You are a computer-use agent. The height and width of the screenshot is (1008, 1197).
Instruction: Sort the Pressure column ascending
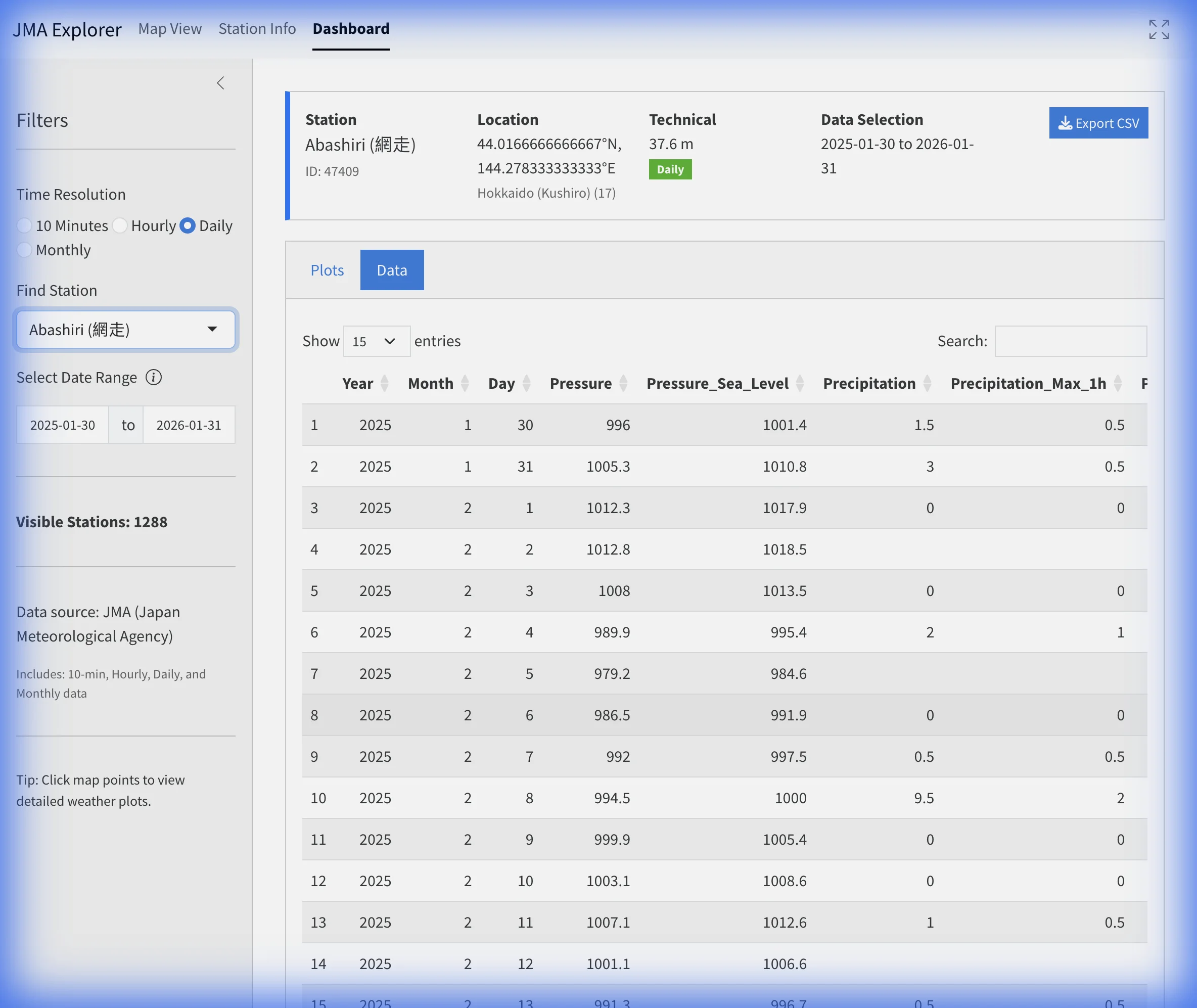pos(623,383)
